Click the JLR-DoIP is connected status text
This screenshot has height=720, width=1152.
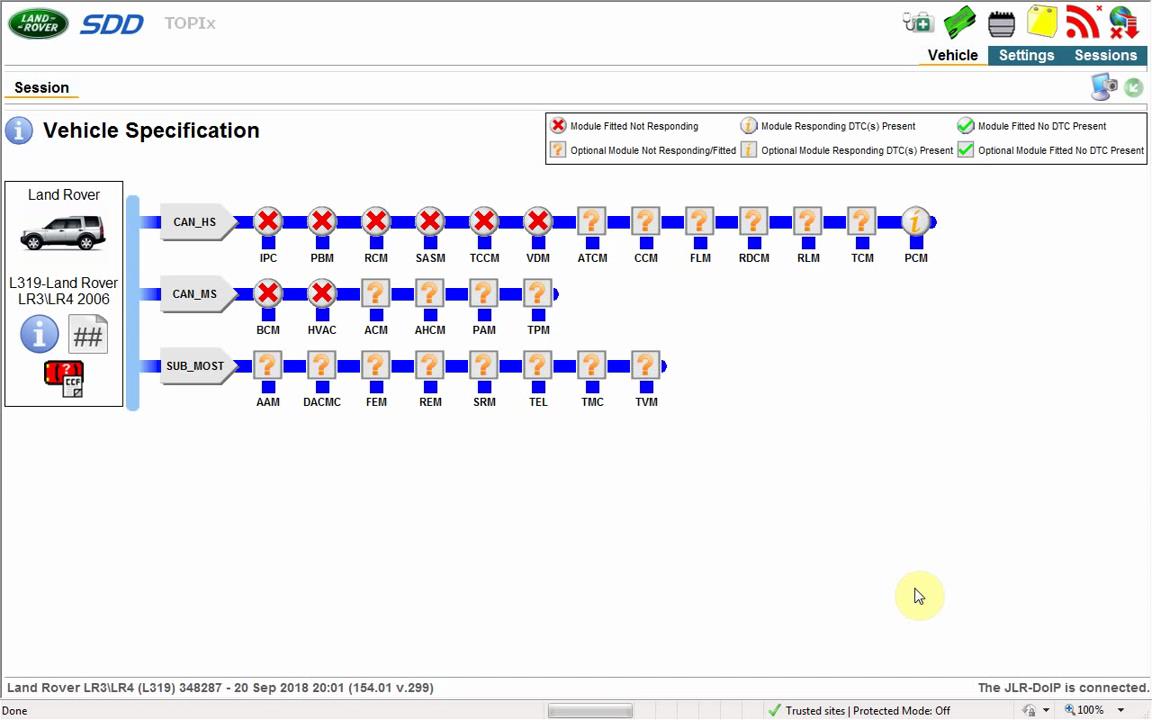click(1063, 688)
